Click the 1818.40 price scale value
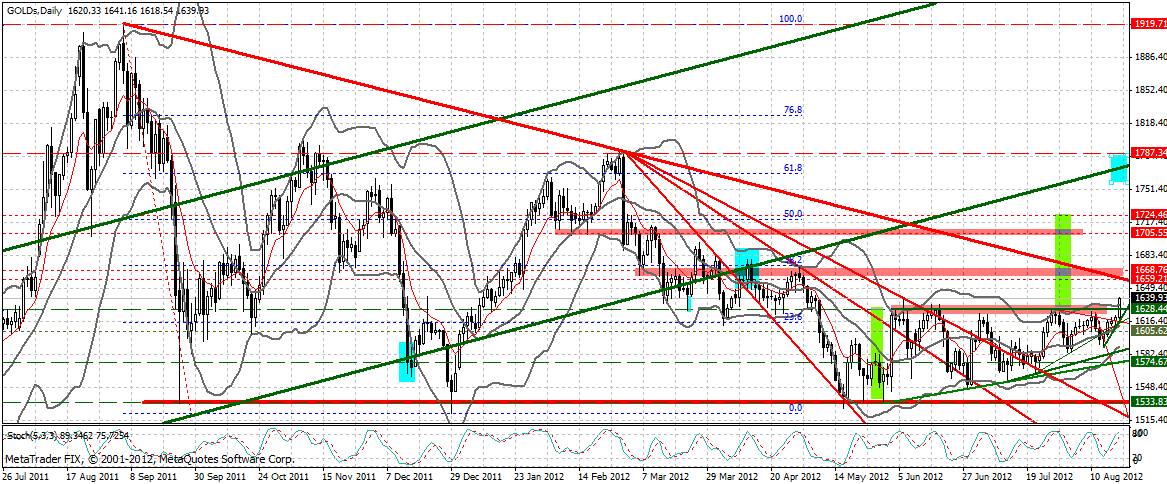1167x484 pixels. [x=1150, y=123]
